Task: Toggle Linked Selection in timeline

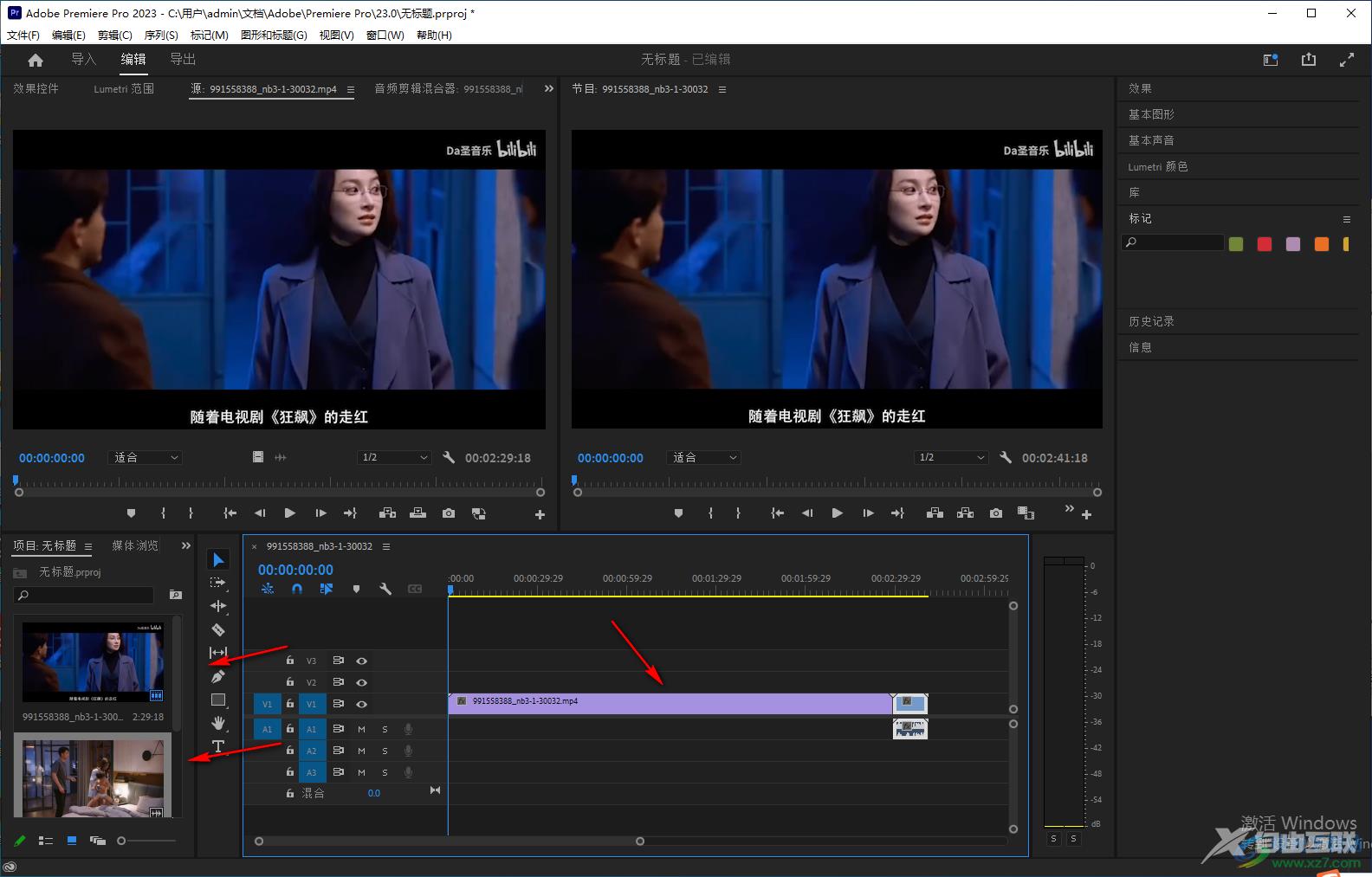Action: point(326,589)
